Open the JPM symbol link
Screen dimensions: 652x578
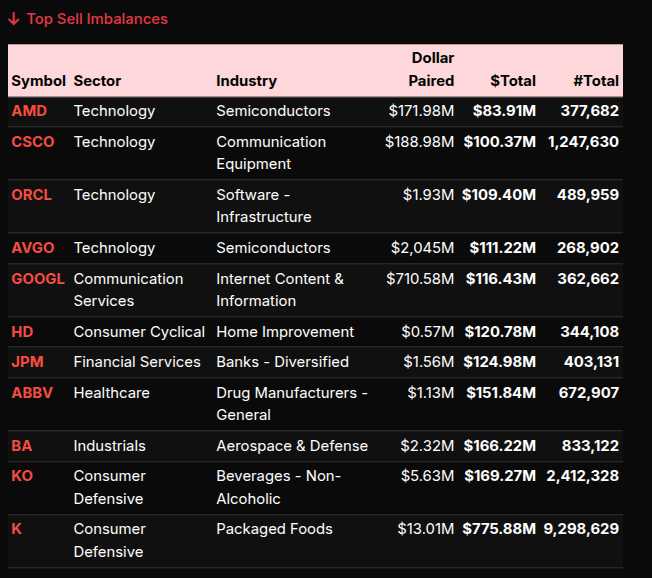point(28,362)
